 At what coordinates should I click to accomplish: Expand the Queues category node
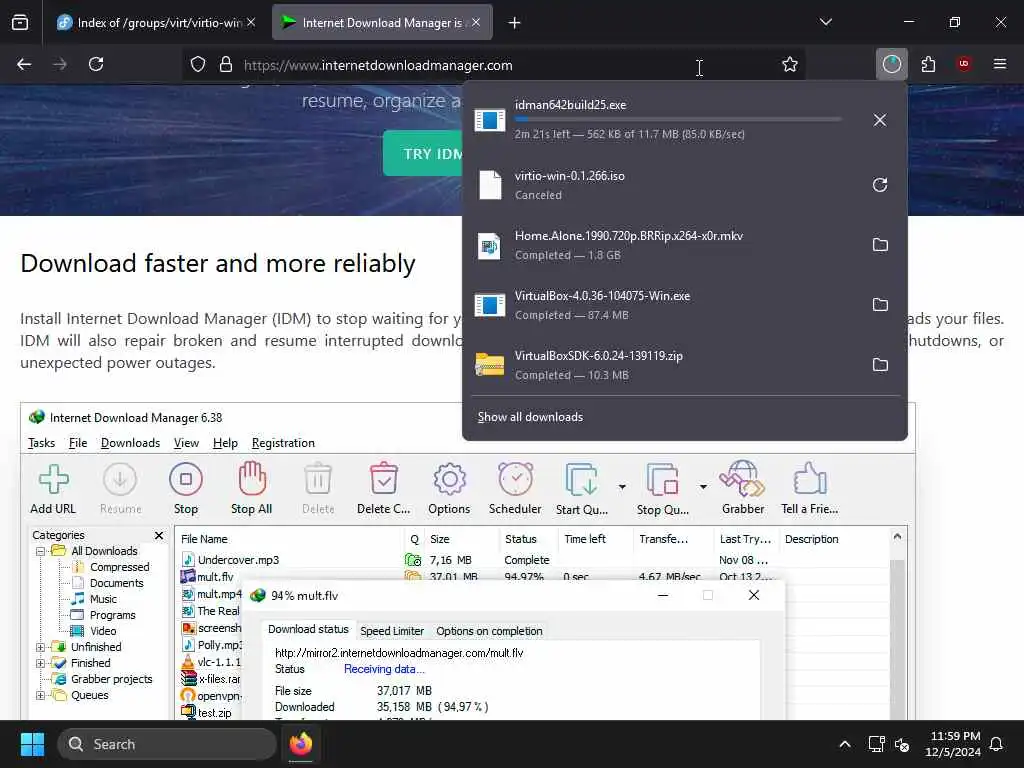40,696
